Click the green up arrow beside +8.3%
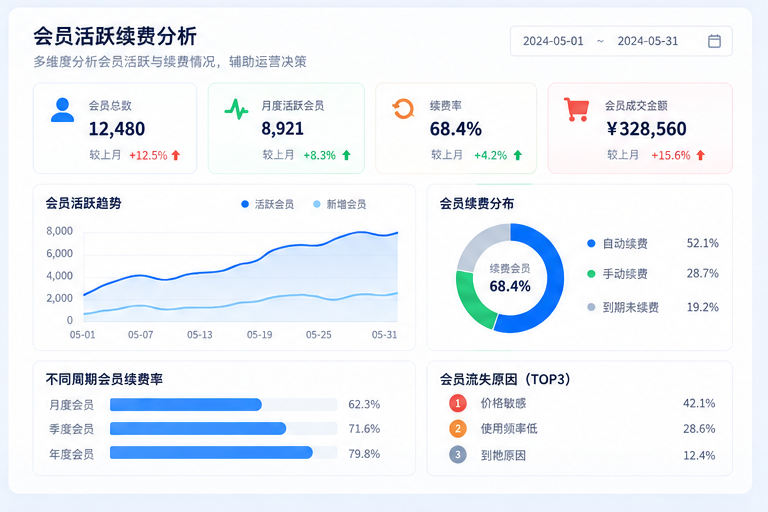 point(346,155)
